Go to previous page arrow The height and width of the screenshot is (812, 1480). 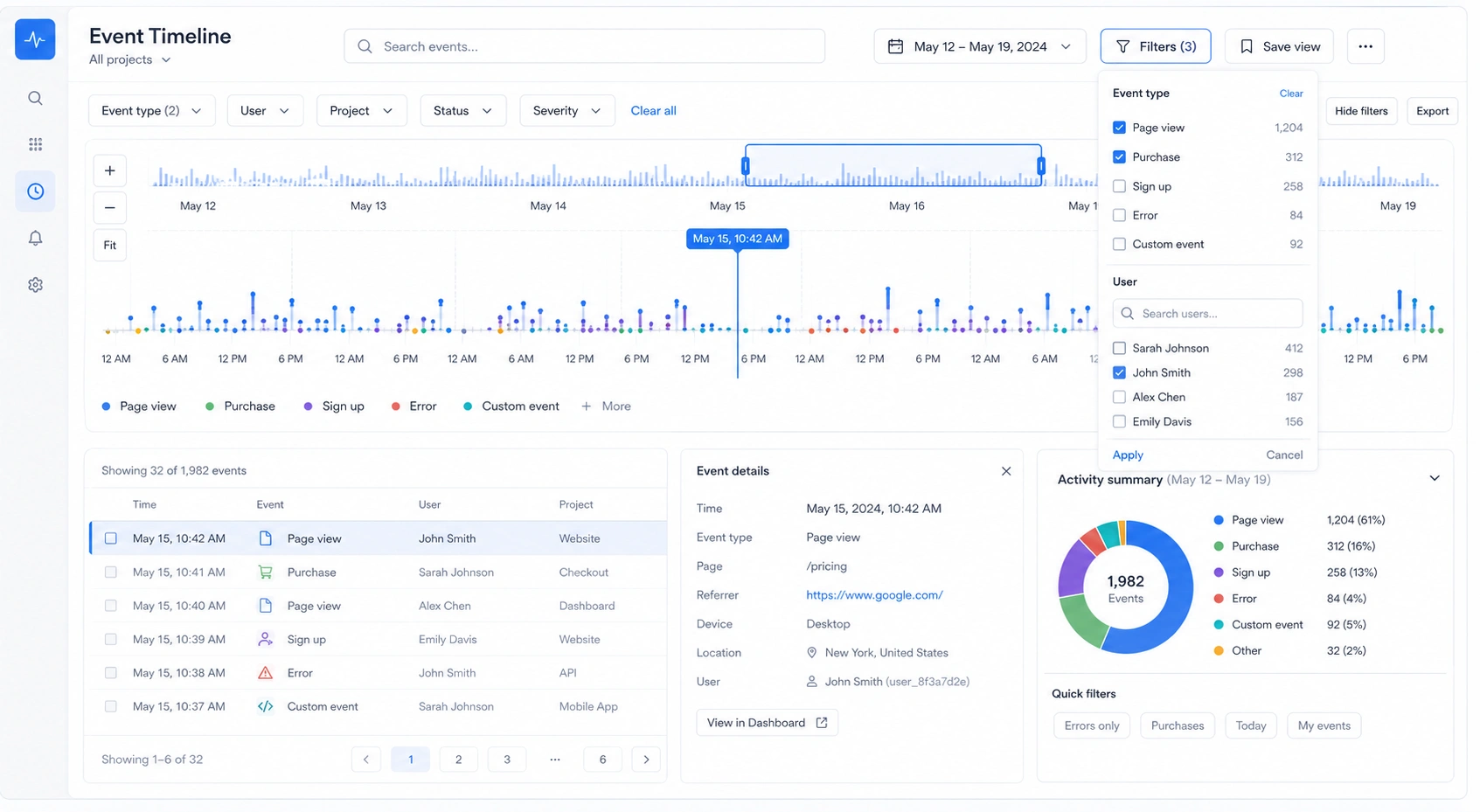coord(366,760)
